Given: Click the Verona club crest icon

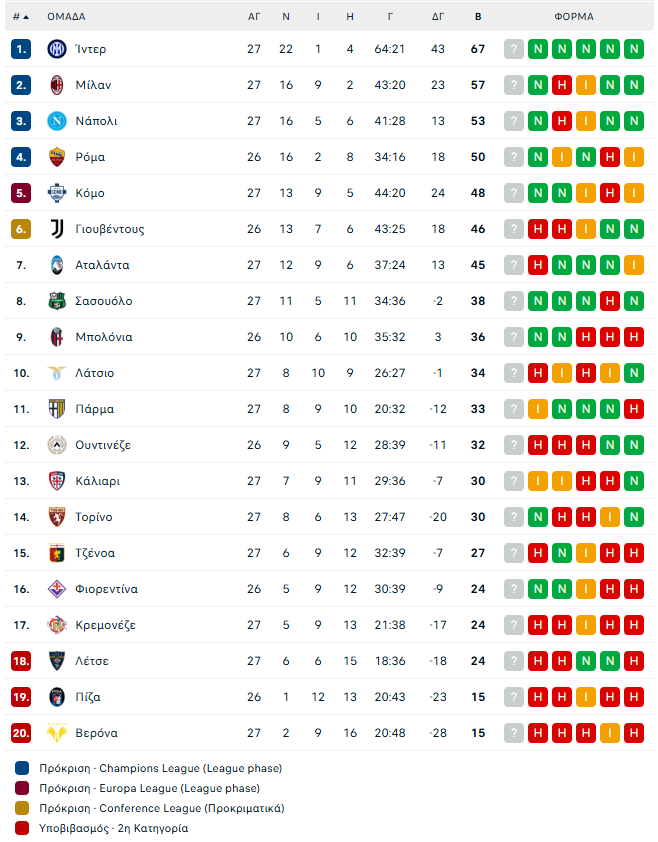Looking at the screenshot, I should 56,733.
